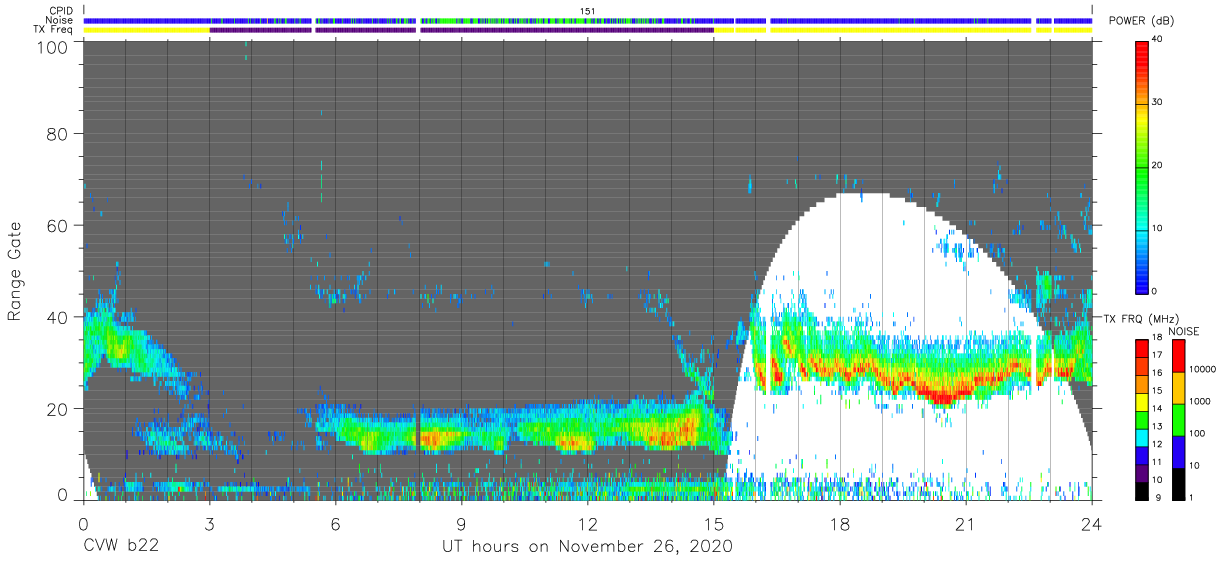Select the red 17-18 MHz TX FRQ swatch
Image resolution: width=1228 pixels, height=567 pixels.
pos(1144,347)
